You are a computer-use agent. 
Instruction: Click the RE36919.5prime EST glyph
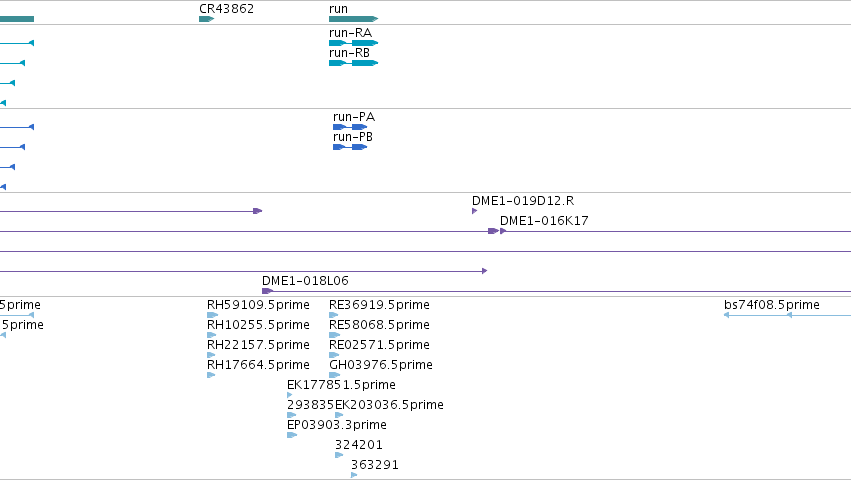coord(334,315)
